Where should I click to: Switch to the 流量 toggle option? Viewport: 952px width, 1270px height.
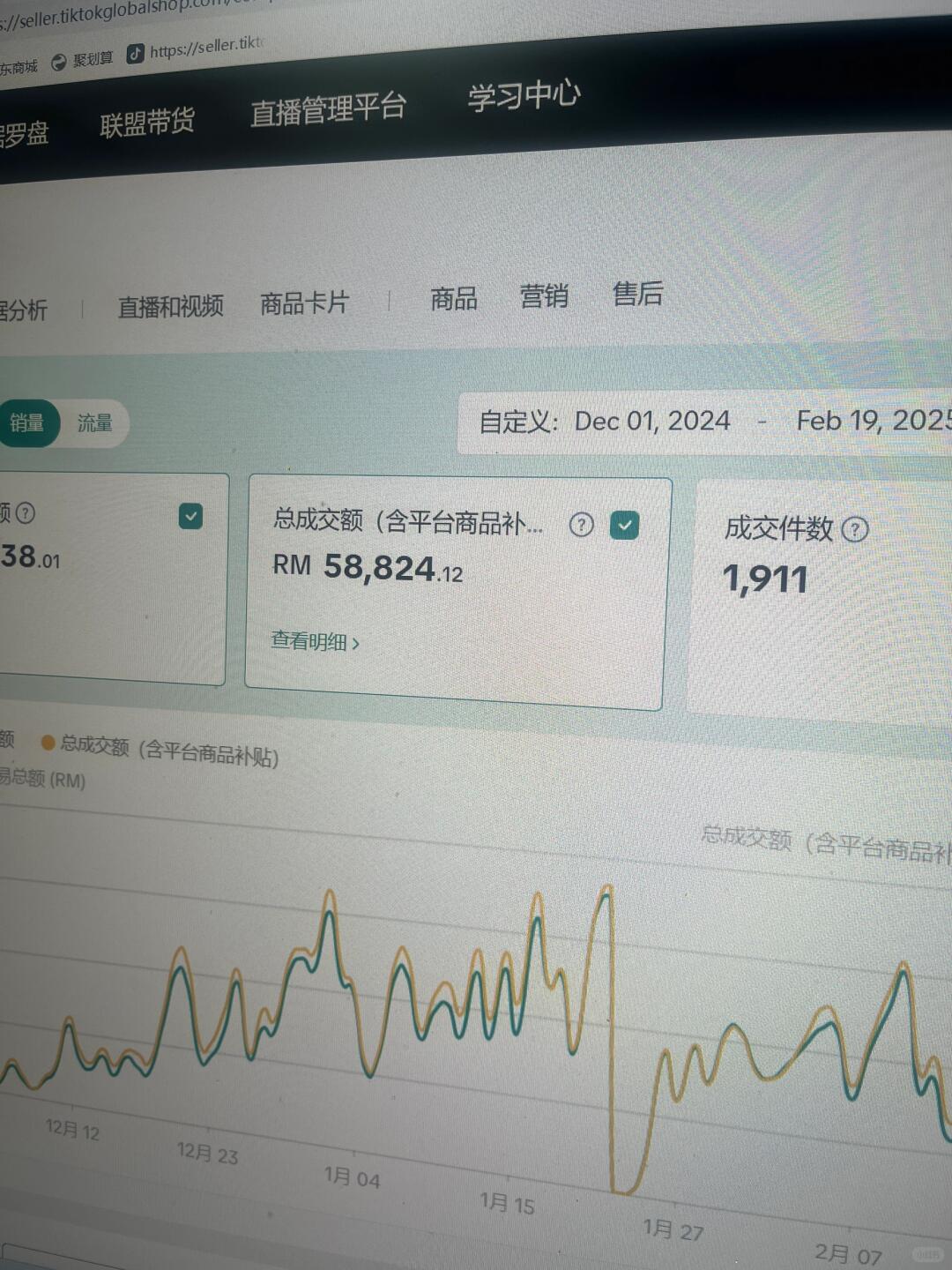coord(94,423)
